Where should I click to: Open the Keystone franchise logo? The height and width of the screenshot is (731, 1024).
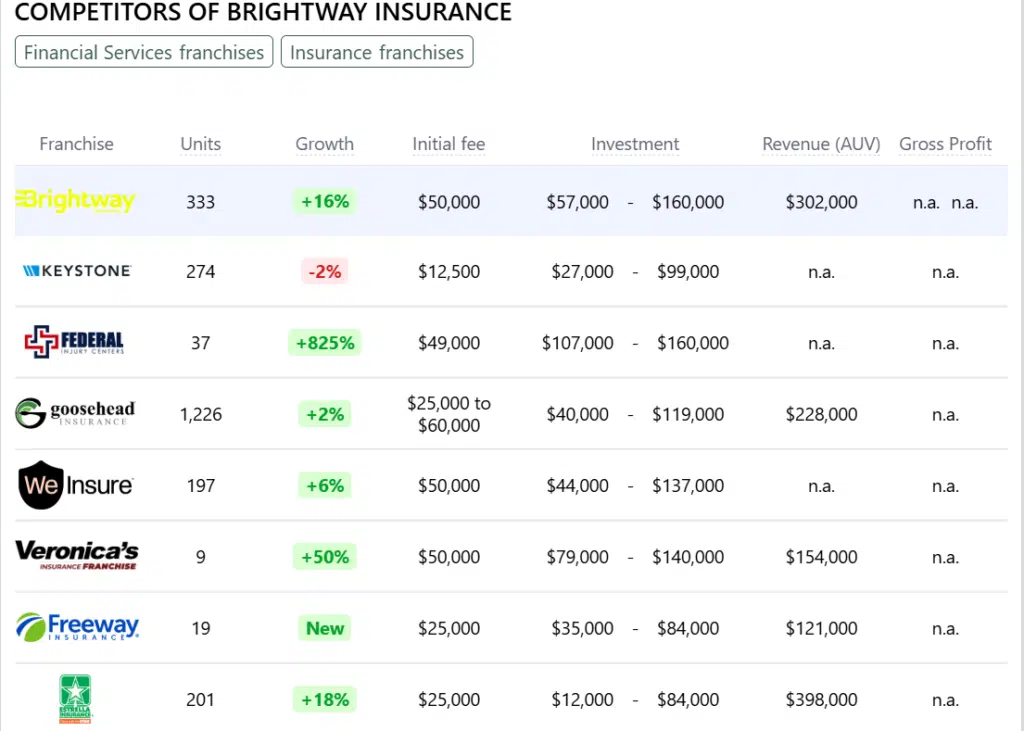[76, 271]
